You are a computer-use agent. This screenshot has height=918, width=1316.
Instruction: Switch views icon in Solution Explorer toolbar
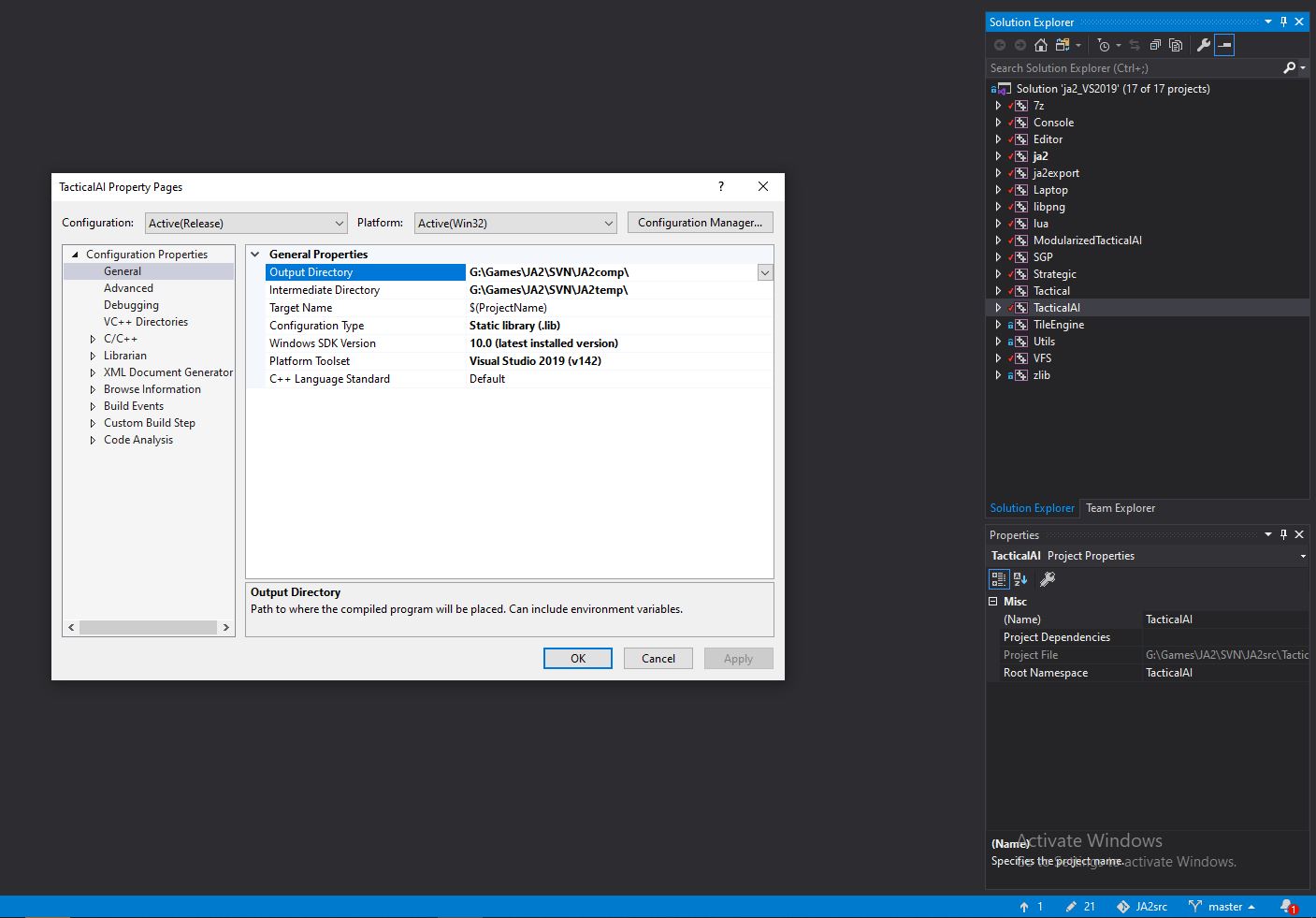pyautogui.click(x=1063, y=45)
